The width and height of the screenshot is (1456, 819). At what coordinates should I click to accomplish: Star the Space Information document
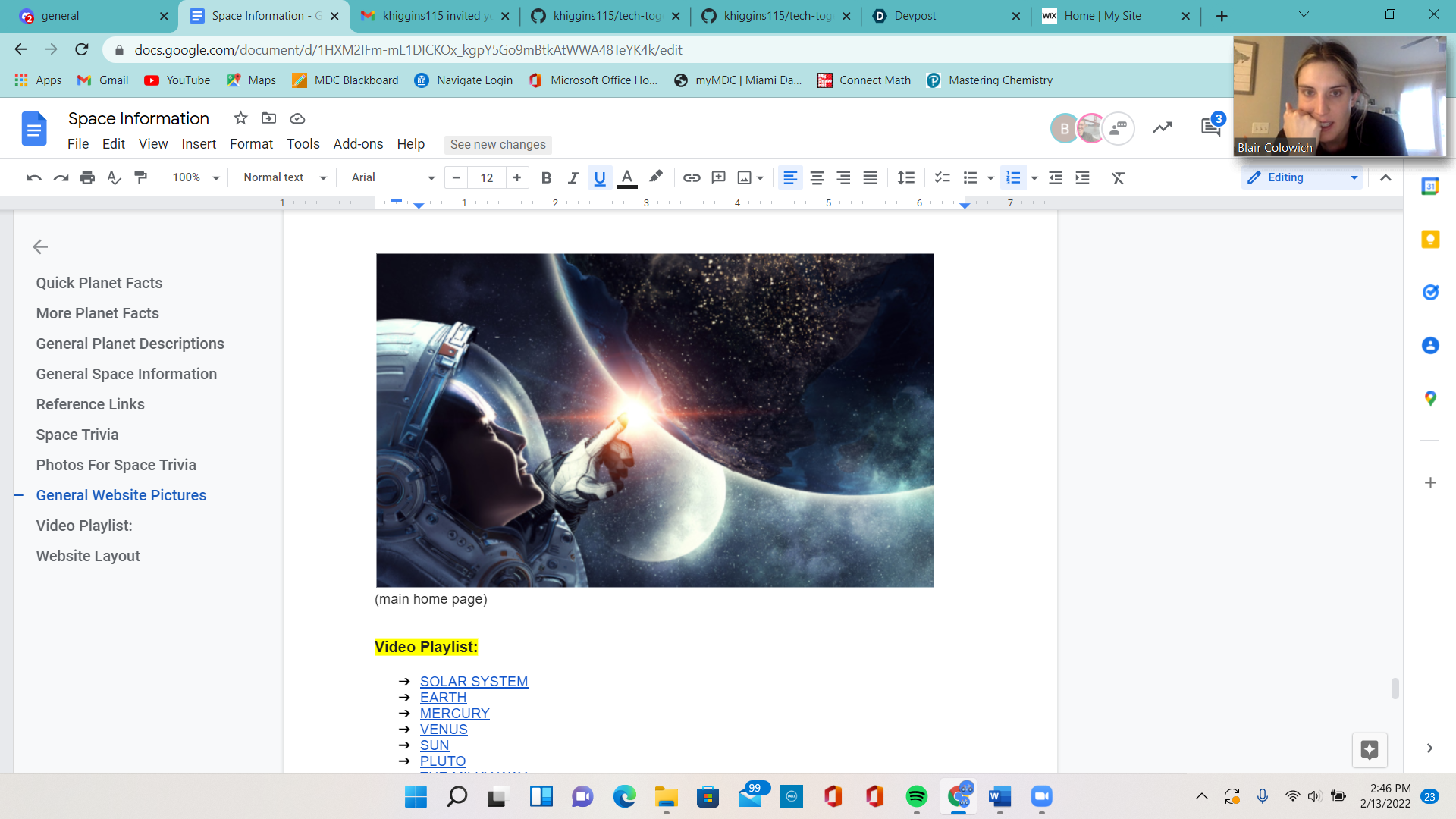click(240, 118)
